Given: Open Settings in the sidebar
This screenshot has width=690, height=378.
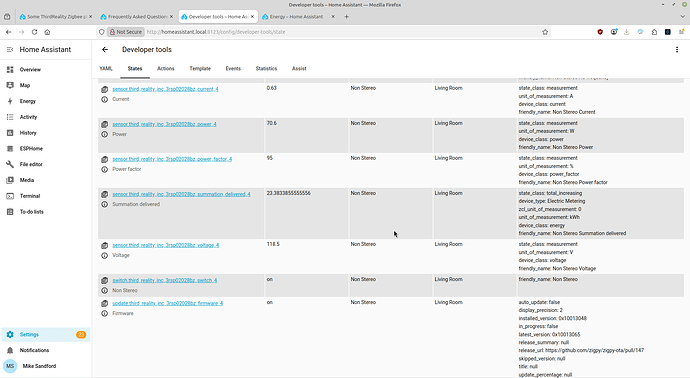Looking at the screenshot, I should pyautogui.click(x=29, y=334).
